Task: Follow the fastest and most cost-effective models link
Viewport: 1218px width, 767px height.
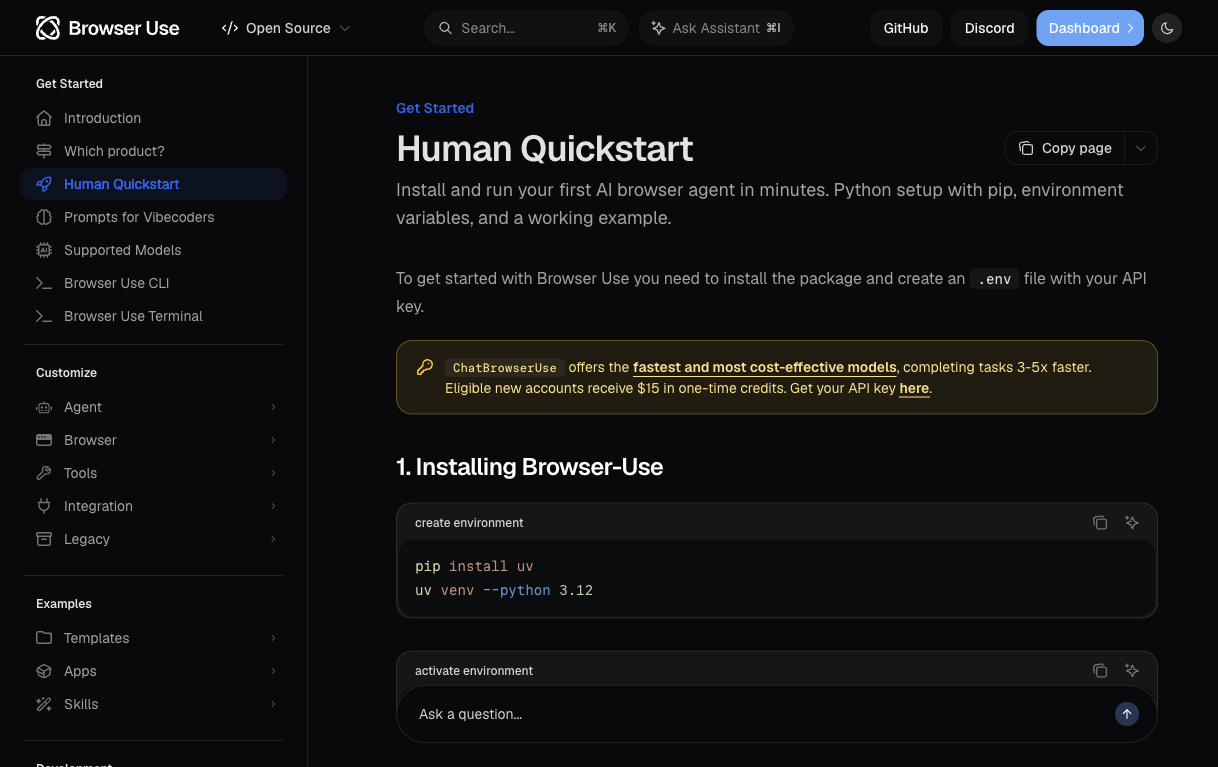Action: click(765, 367)
